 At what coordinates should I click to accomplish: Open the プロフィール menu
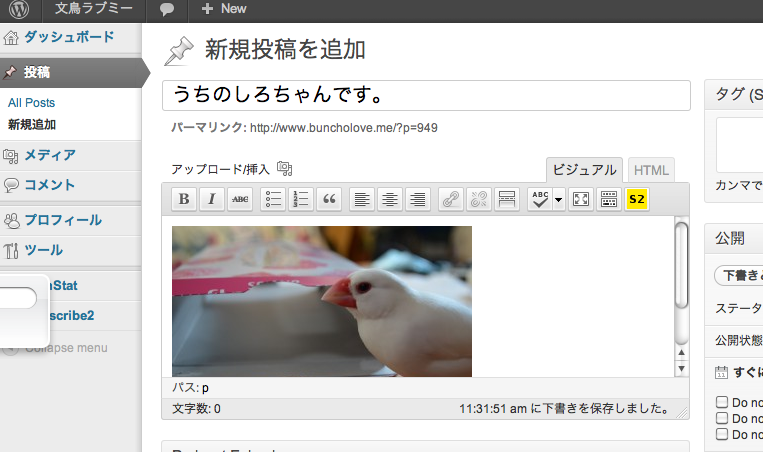point(63,220)
